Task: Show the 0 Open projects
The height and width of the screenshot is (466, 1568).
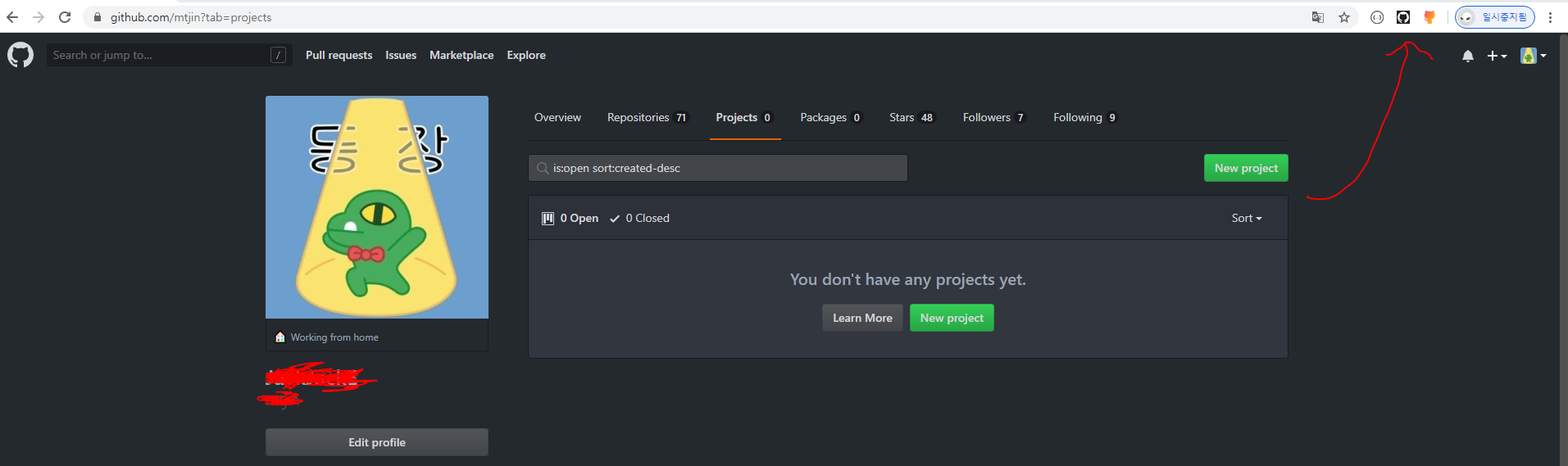Action: (x=570, y=218)
